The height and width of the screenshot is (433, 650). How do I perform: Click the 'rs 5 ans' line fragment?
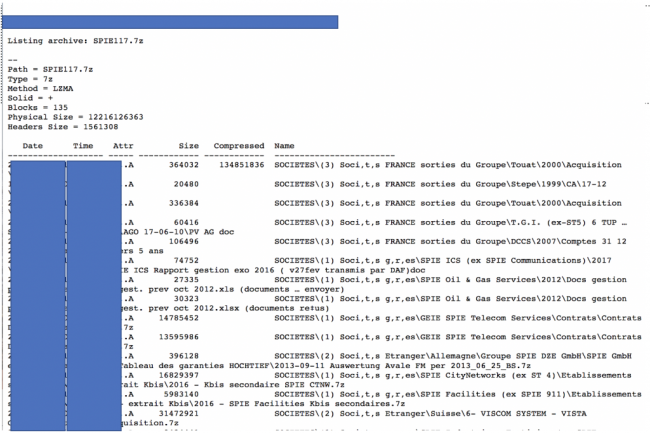[x=143, y=251]
